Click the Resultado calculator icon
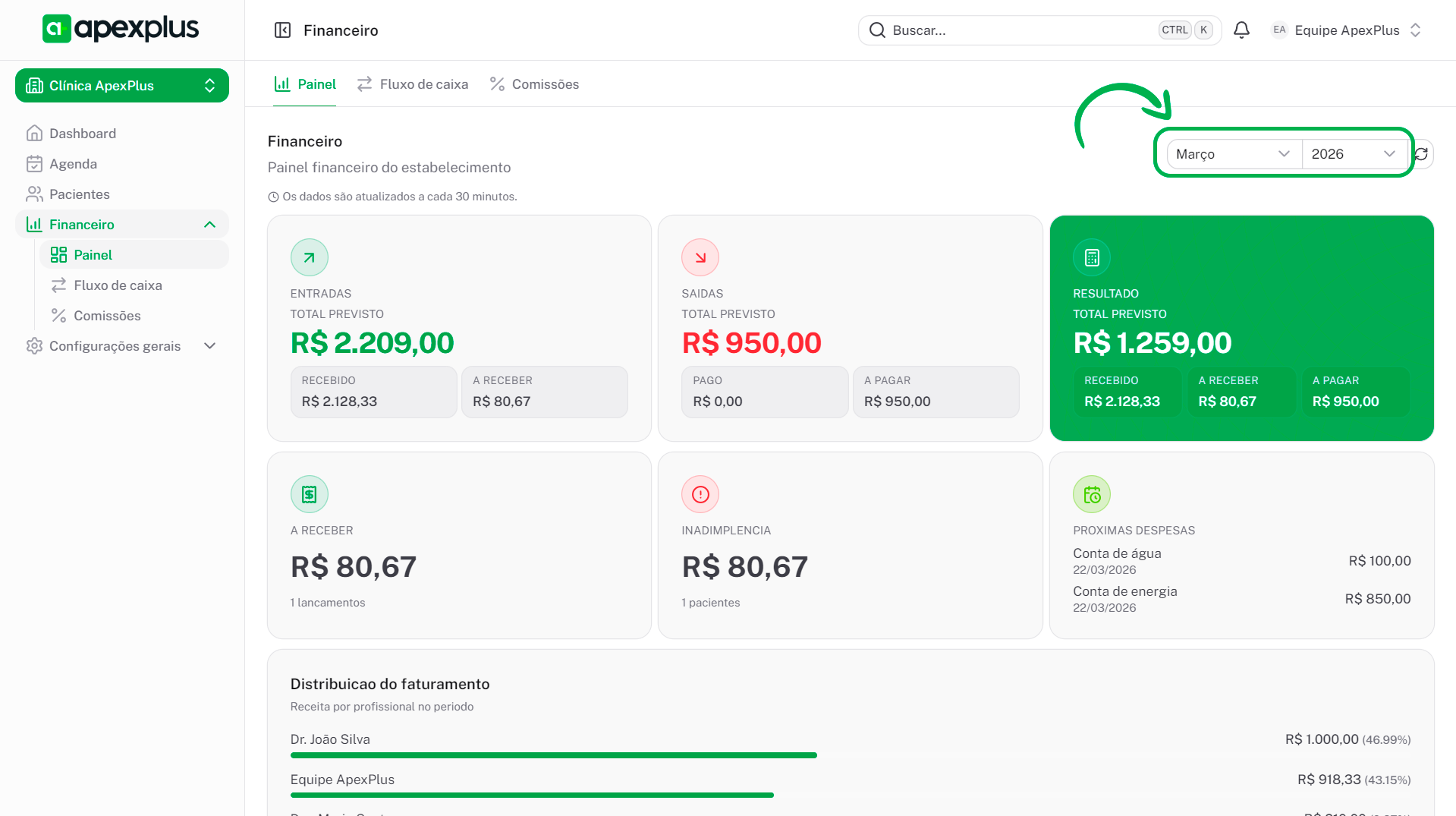This screenshot has height=816, width=1456. pyautogui.click(x=1091, y=258)
